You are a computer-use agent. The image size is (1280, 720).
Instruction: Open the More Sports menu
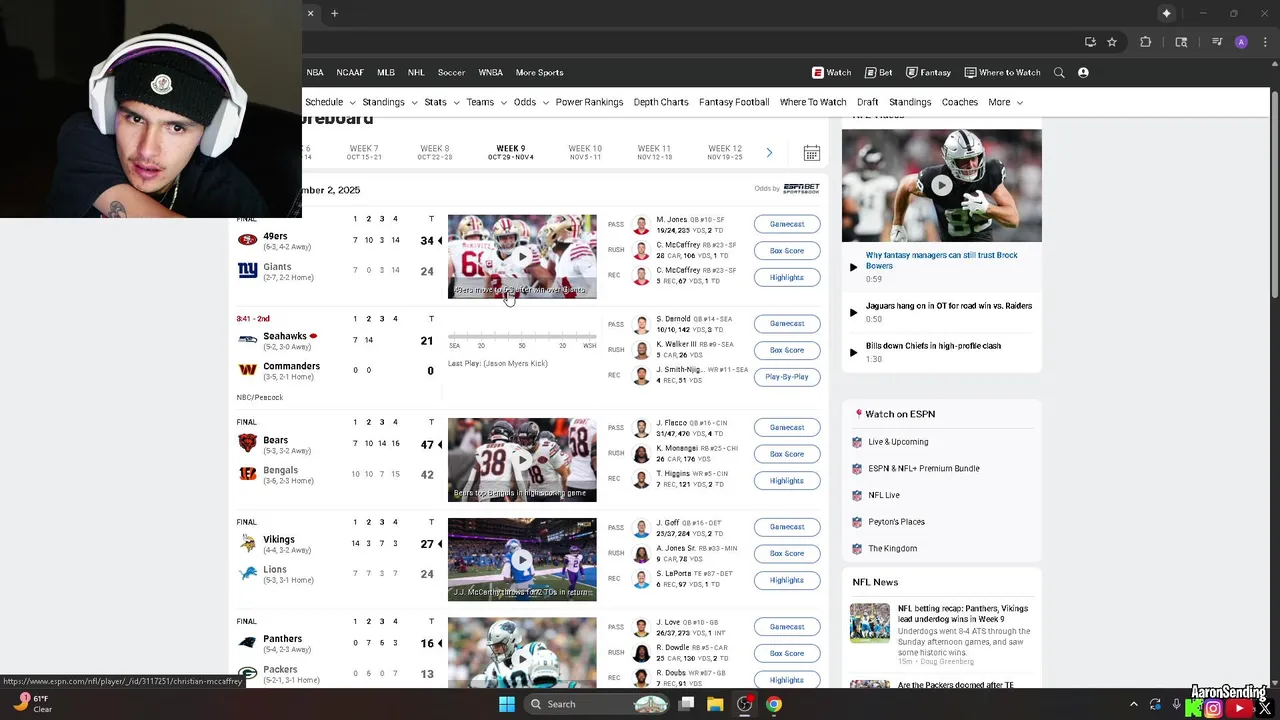[539, 72]
